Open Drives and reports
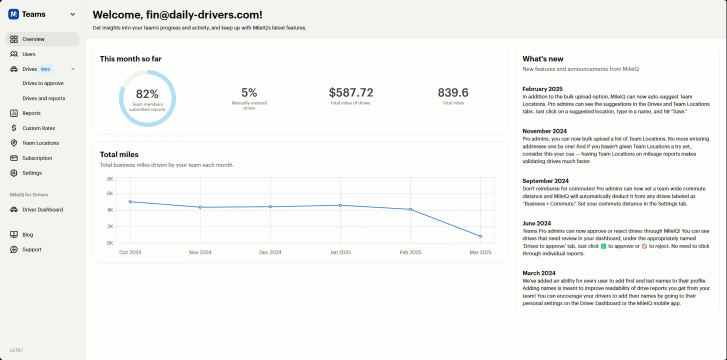The image size is (727, 360). click(x=44, y=98)
